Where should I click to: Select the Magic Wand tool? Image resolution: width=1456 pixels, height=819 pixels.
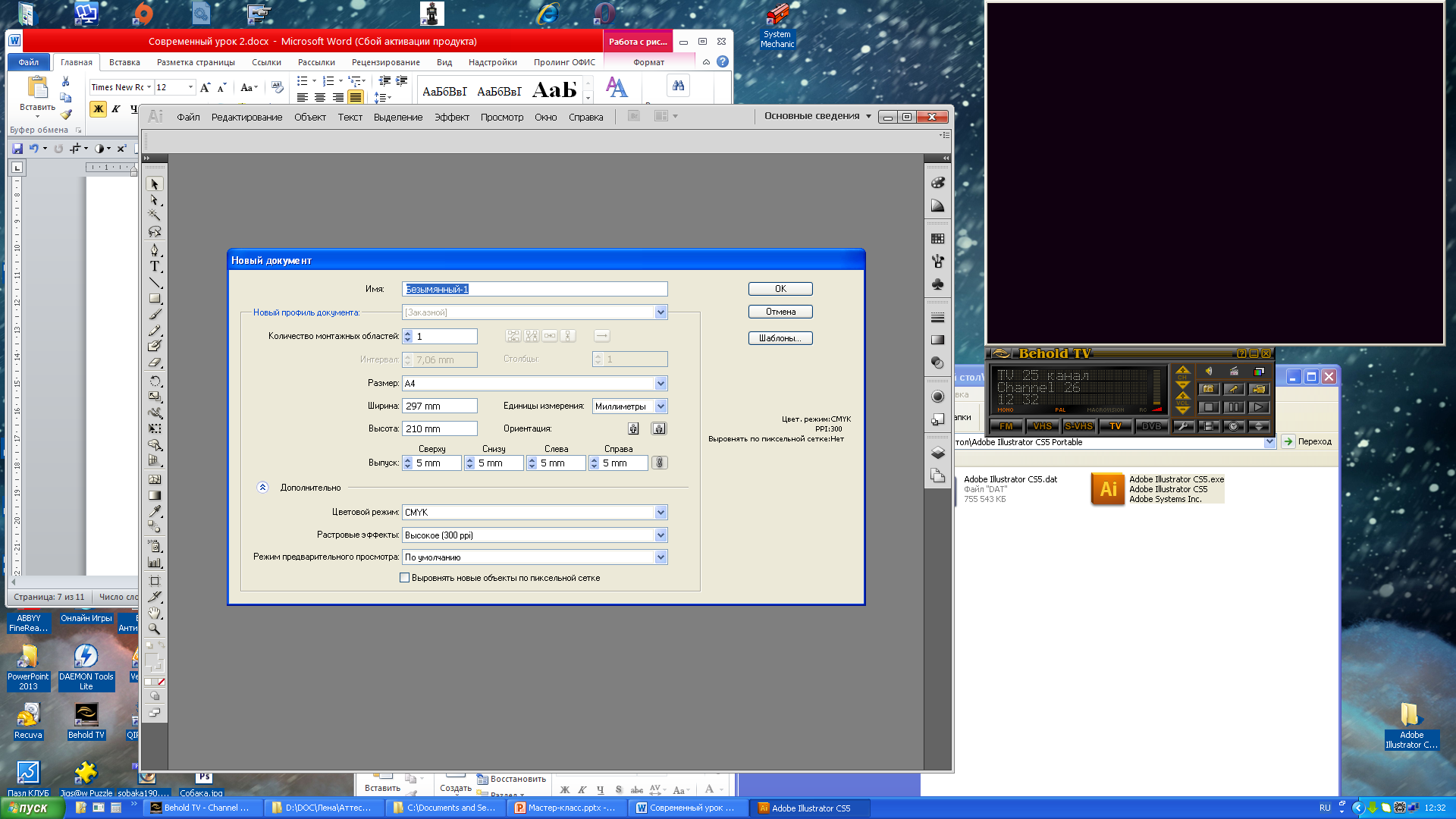click(x=155, y=216)
